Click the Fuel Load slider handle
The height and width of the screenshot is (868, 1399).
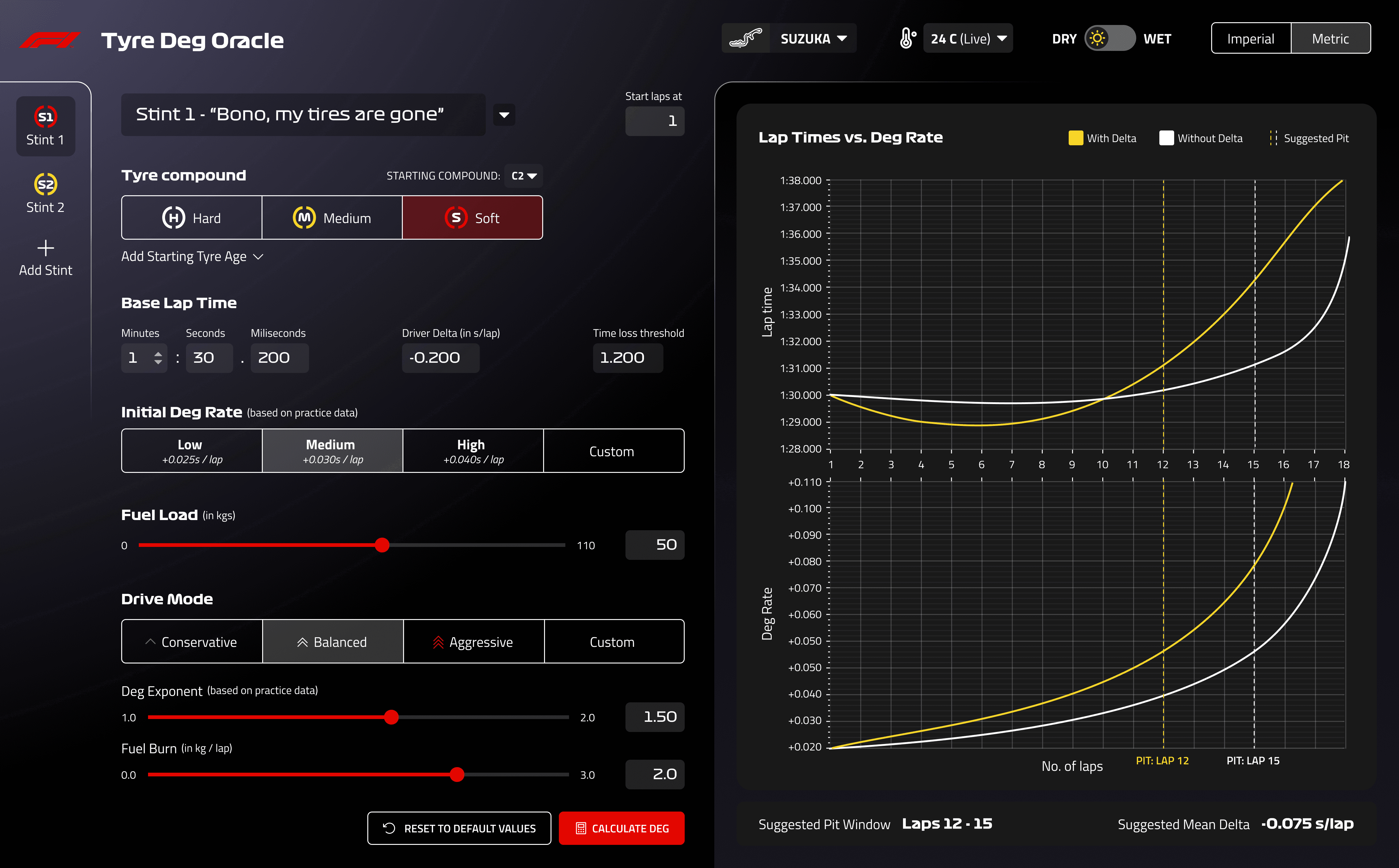click(x=382, y=545)
